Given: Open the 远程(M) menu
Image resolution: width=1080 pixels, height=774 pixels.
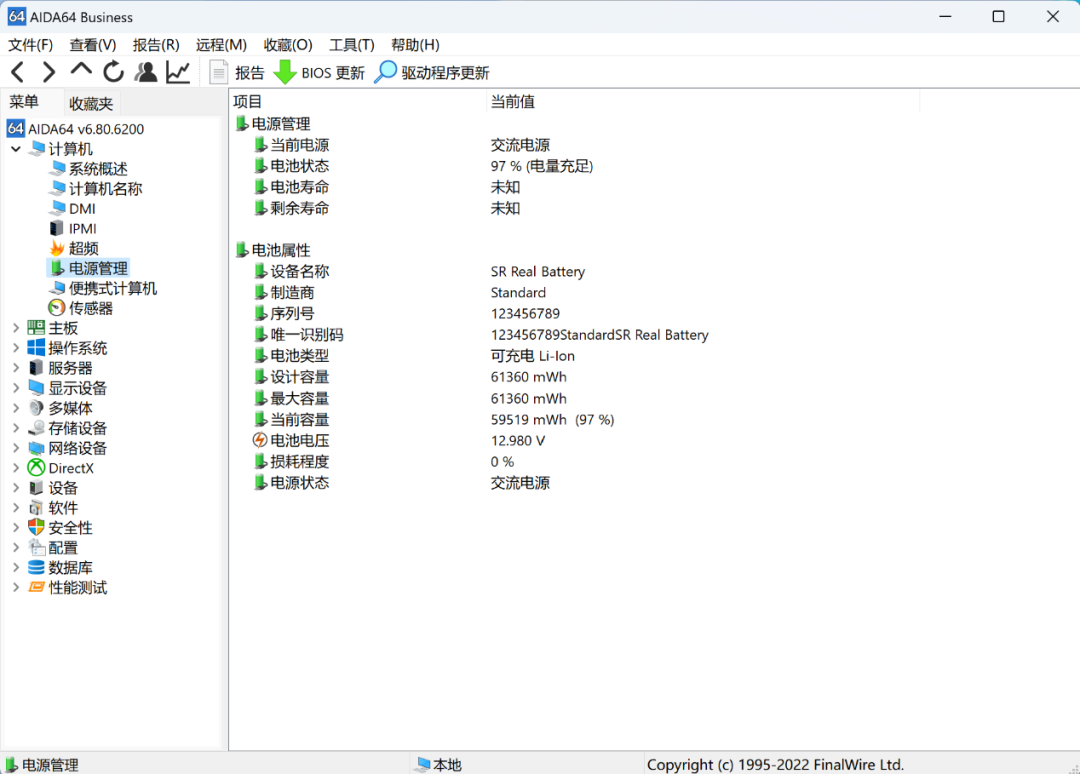Looking at the screenshot, I should (221, 45).
